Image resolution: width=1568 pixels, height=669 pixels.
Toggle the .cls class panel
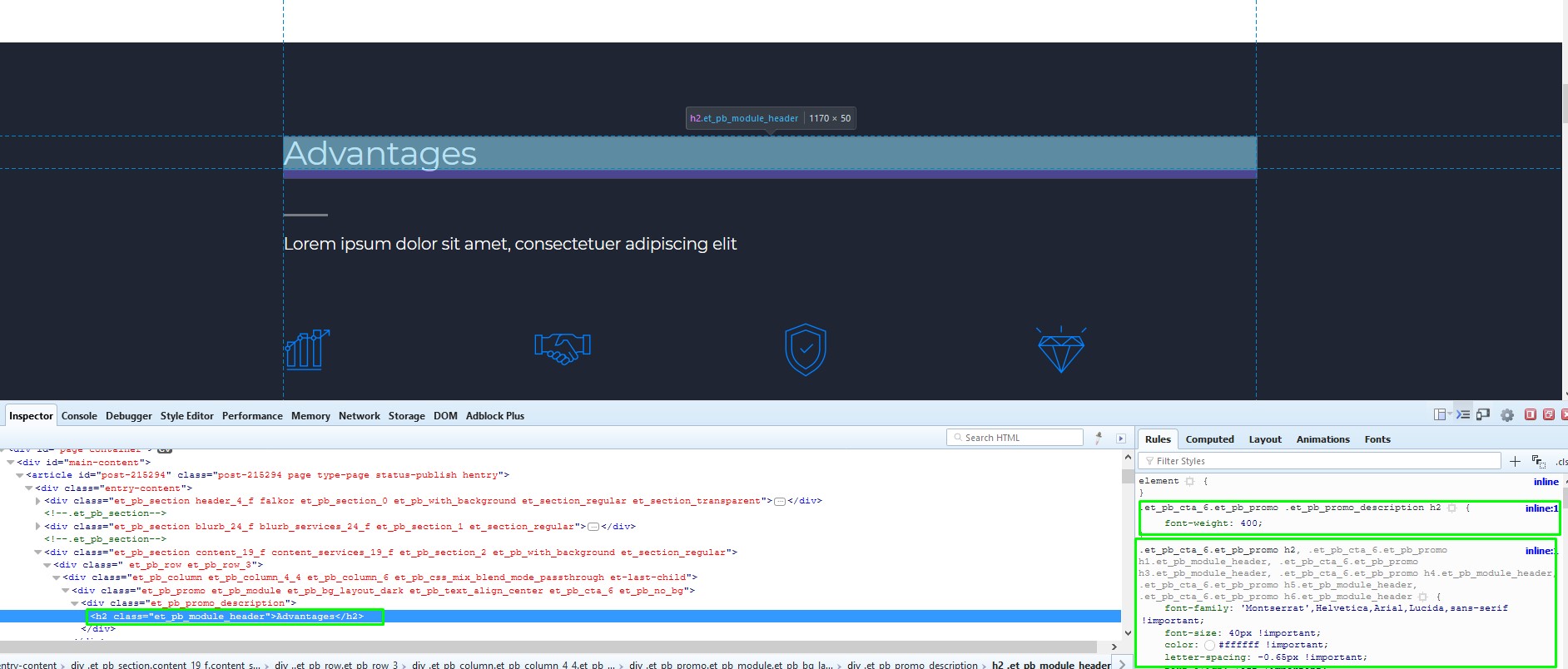[x=1561, y=462]
